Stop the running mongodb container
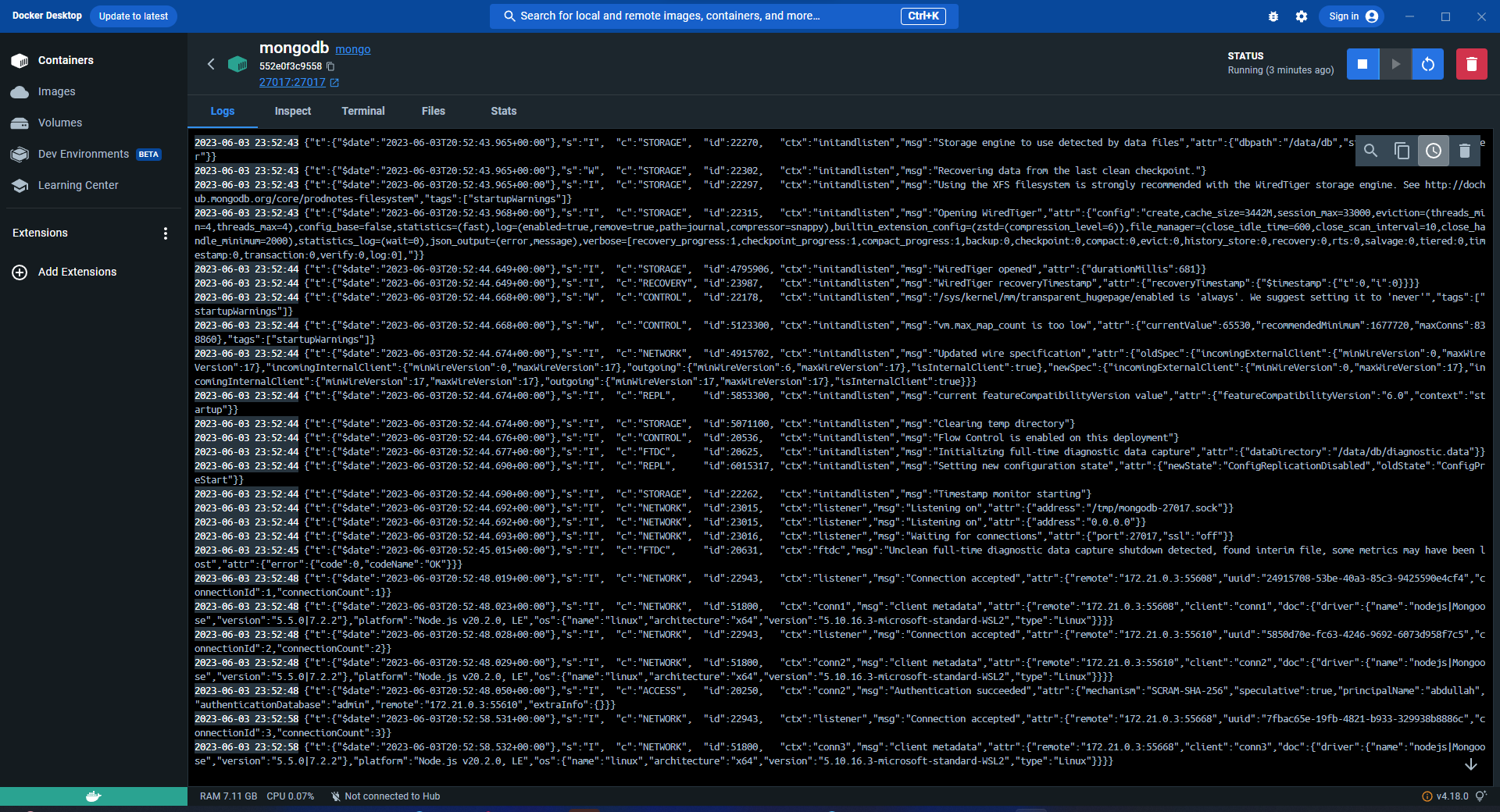 coord(1362,64)
